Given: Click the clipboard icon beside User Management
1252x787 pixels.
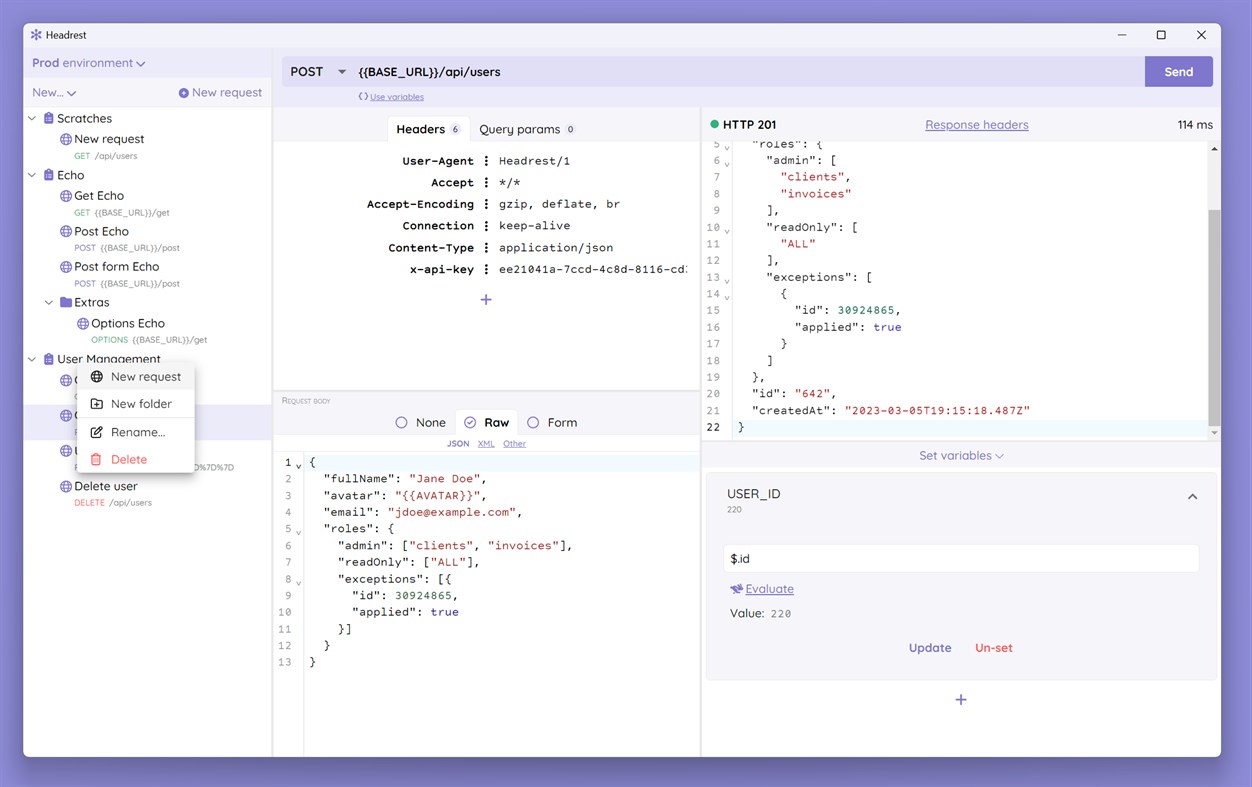Looking at the screenshot, I should 48,359.
